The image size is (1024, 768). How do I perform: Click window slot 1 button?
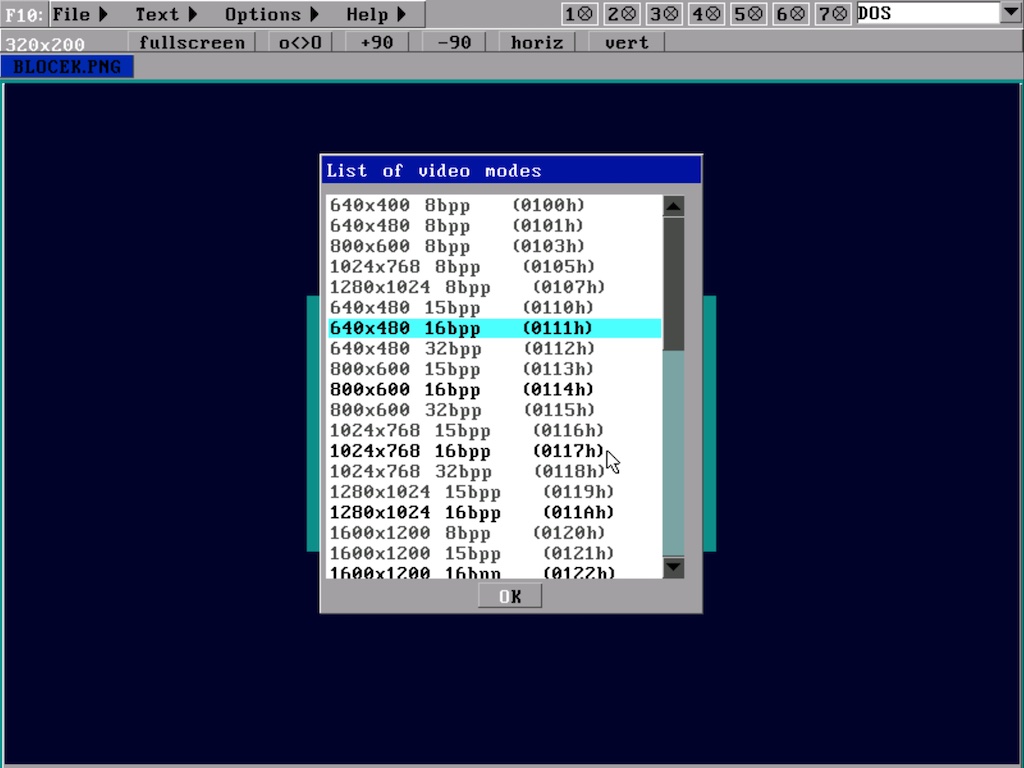tap(578, 14)
